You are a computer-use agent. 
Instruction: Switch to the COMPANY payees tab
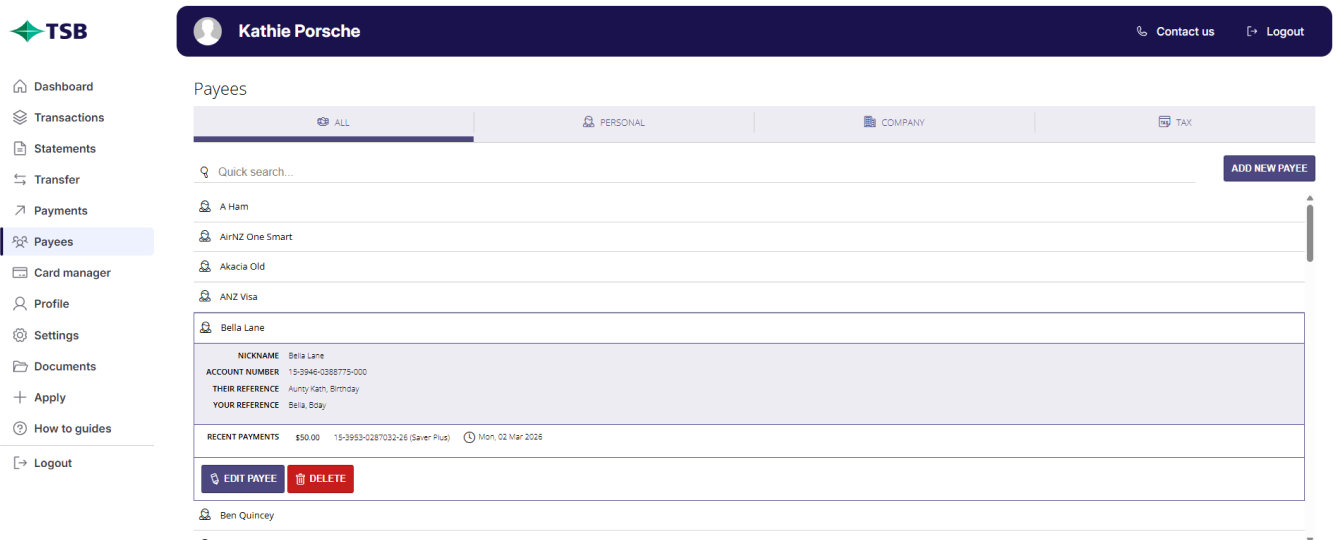[894, 123]
